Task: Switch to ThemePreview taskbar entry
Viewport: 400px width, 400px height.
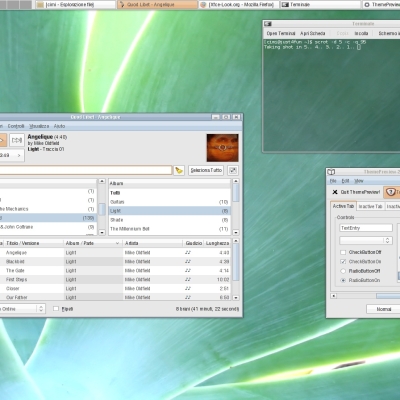Action: click(381, 5)
